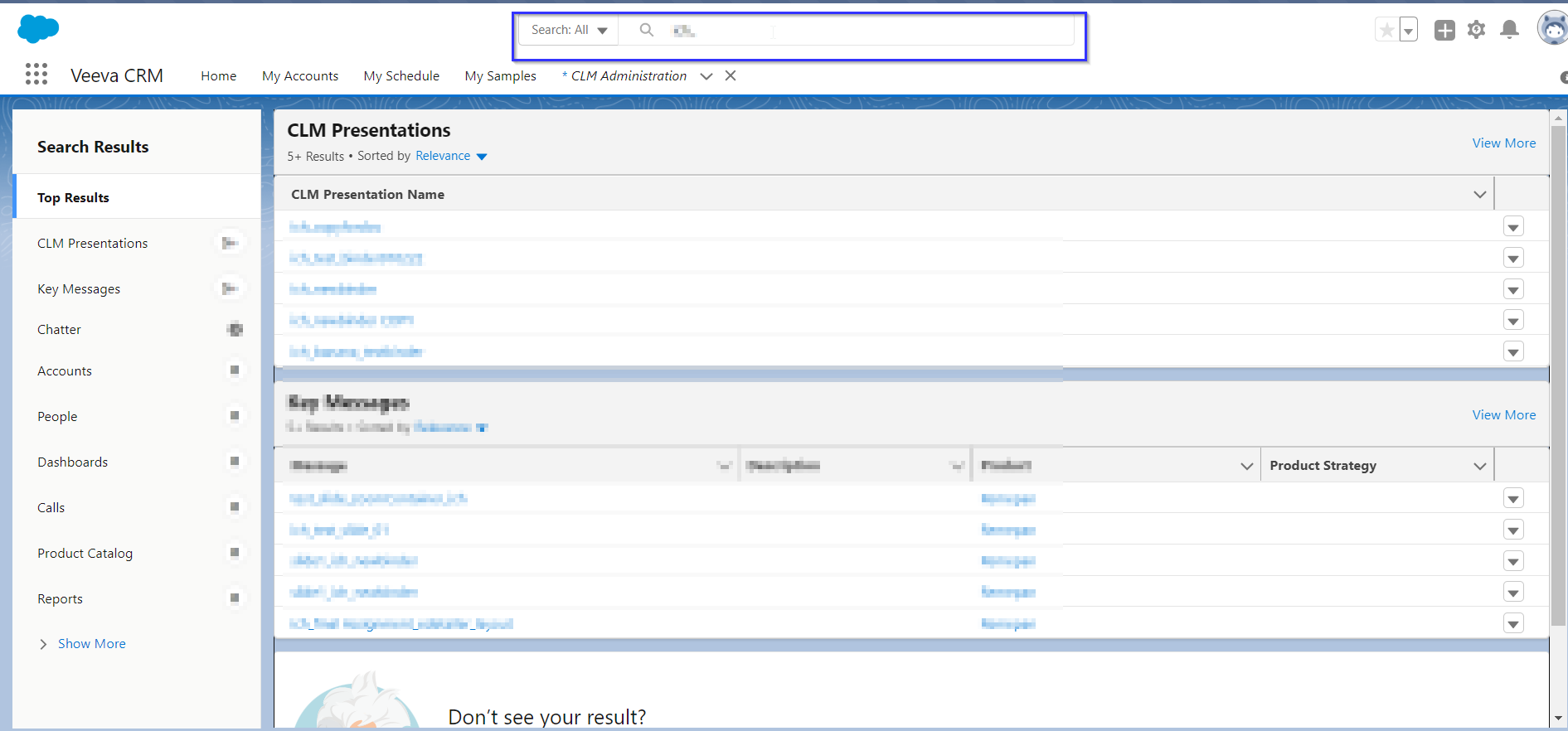Close the CLM Administration tab
1568x731 pixels.
pos(731,75)
